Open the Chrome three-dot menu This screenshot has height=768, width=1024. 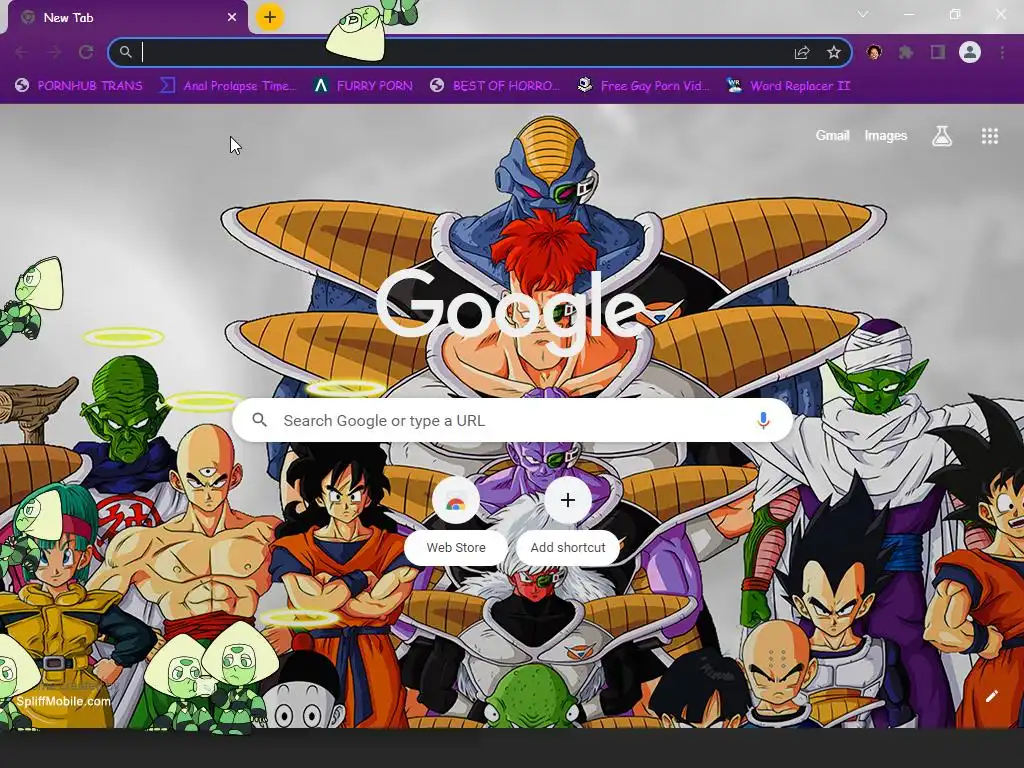(1002, 52)
